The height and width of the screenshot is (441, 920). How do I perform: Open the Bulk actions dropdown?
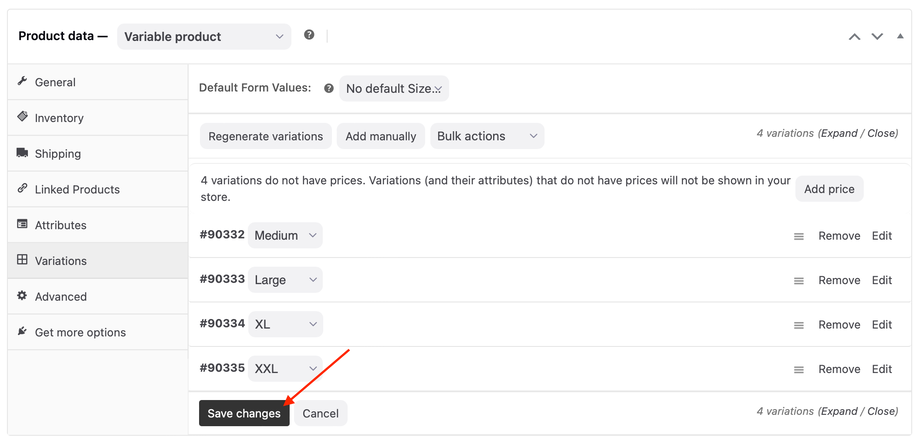487,136
